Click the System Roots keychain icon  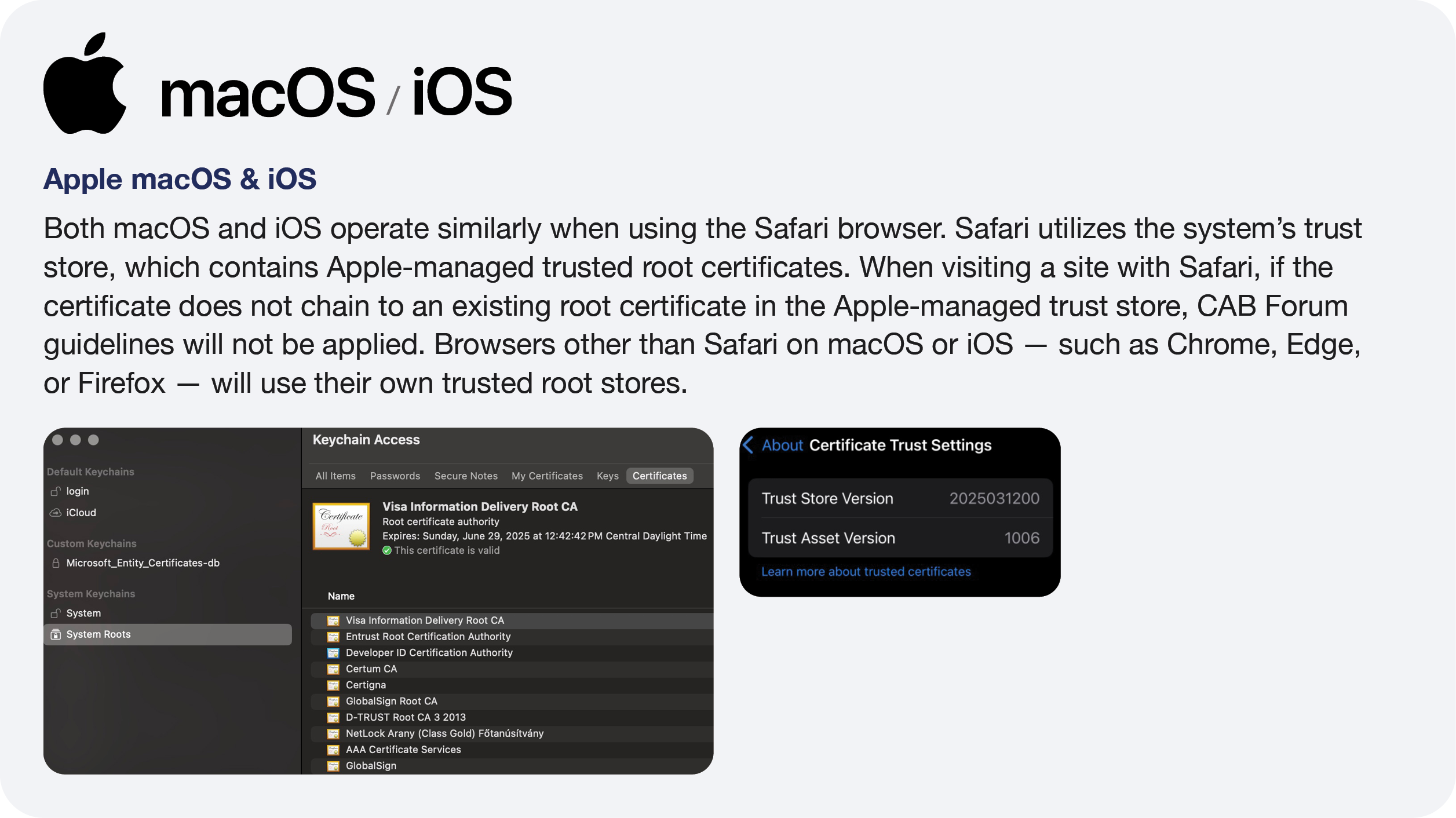[x=56, y=634]
